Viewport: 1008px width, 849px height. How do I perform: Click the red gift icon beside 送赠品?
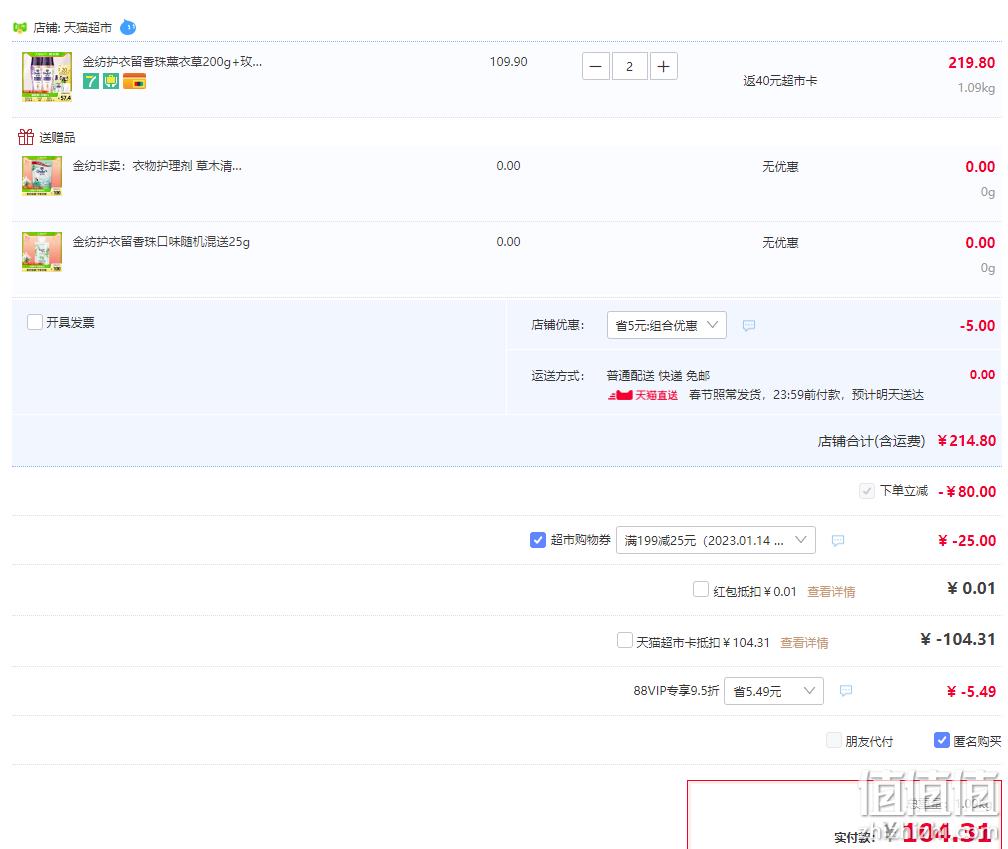[26, 137]
